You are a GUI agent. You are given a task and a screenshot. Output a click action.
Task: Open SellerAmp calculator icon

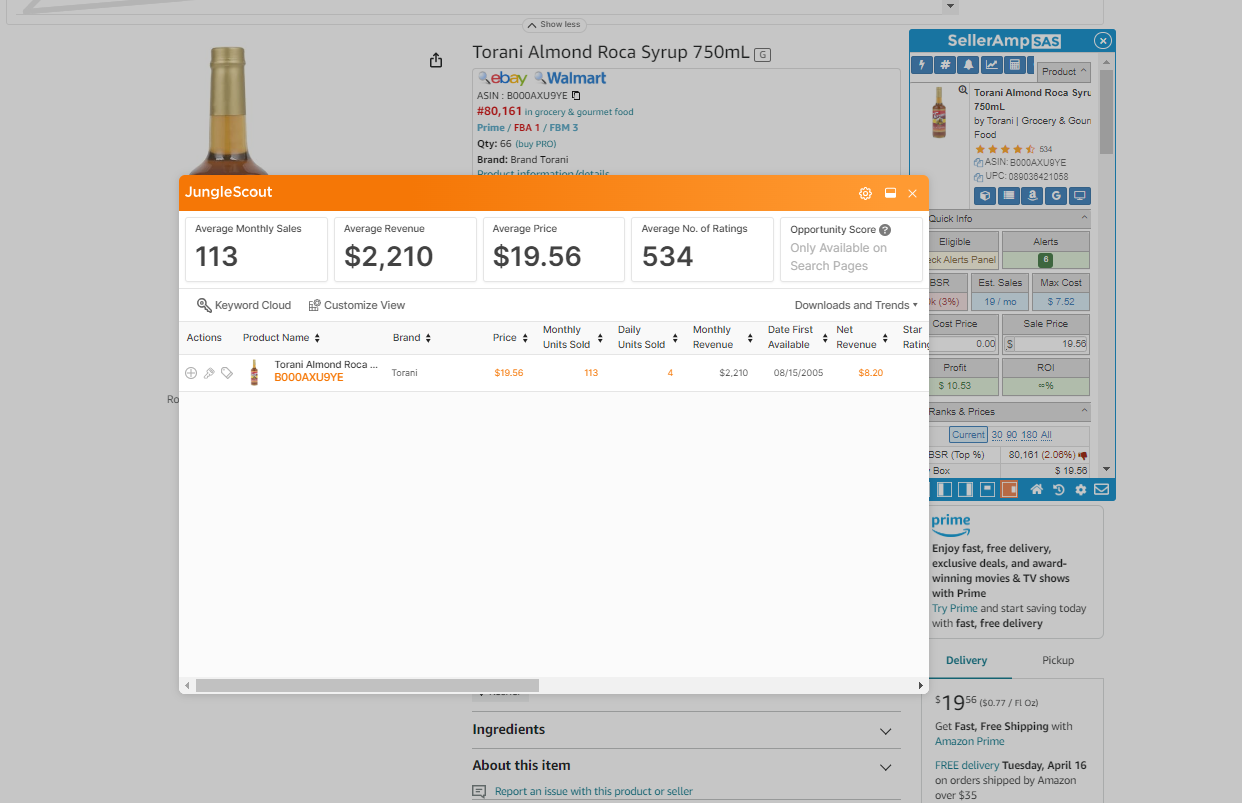tap(1014, 65)
